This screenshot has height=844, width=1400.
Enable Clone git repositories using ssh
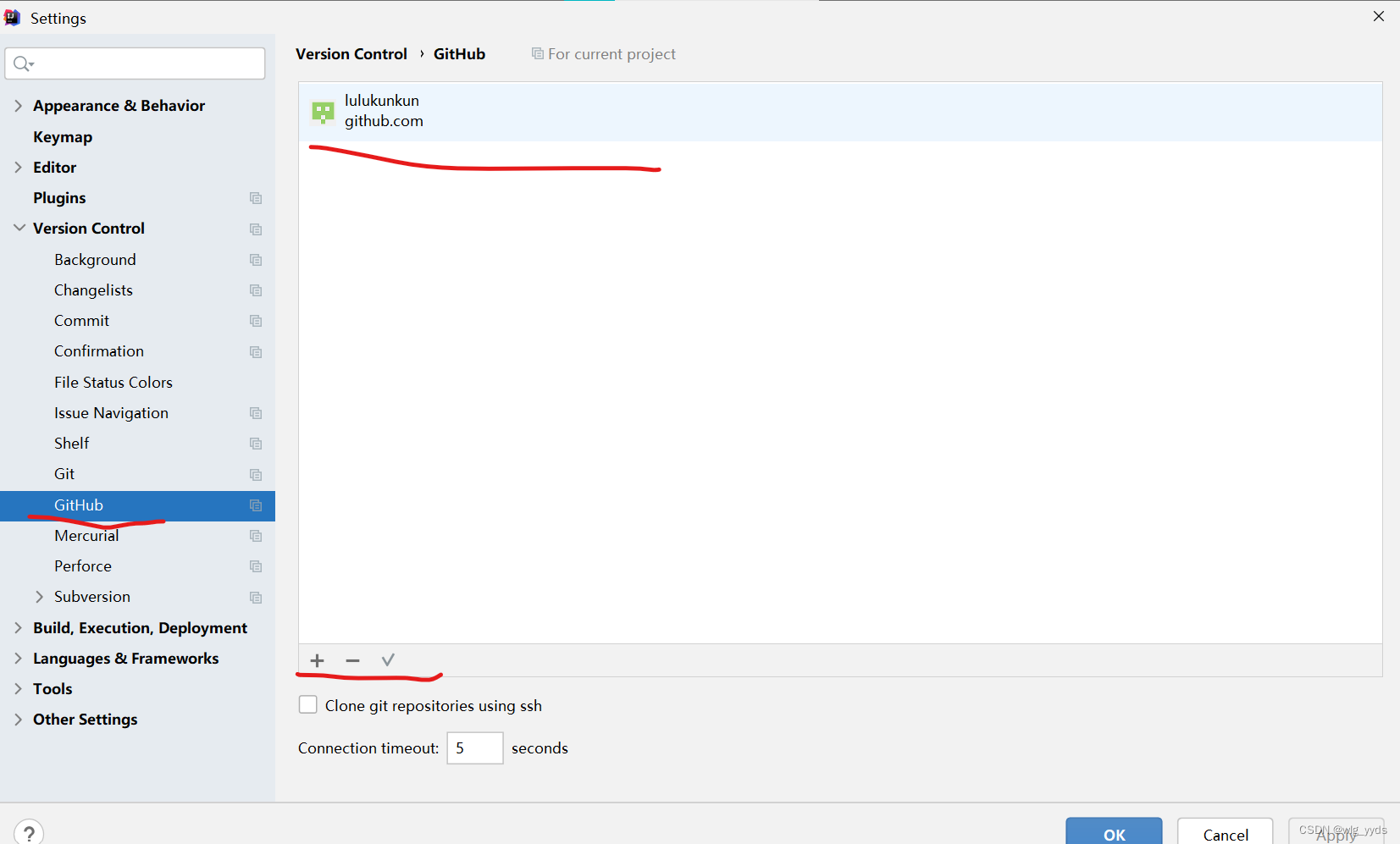[x=308, y=704]
